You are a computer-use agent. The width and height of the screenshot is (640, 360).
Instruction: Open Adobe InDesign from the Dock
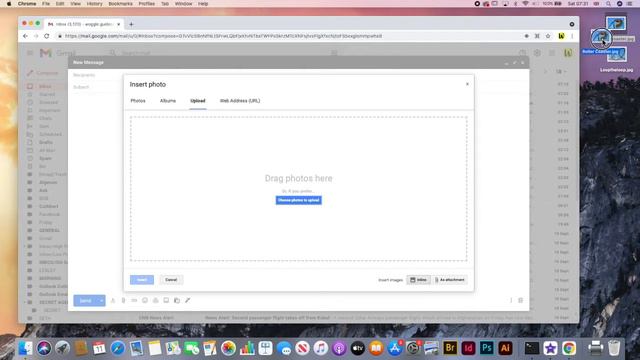pos(468,348)
